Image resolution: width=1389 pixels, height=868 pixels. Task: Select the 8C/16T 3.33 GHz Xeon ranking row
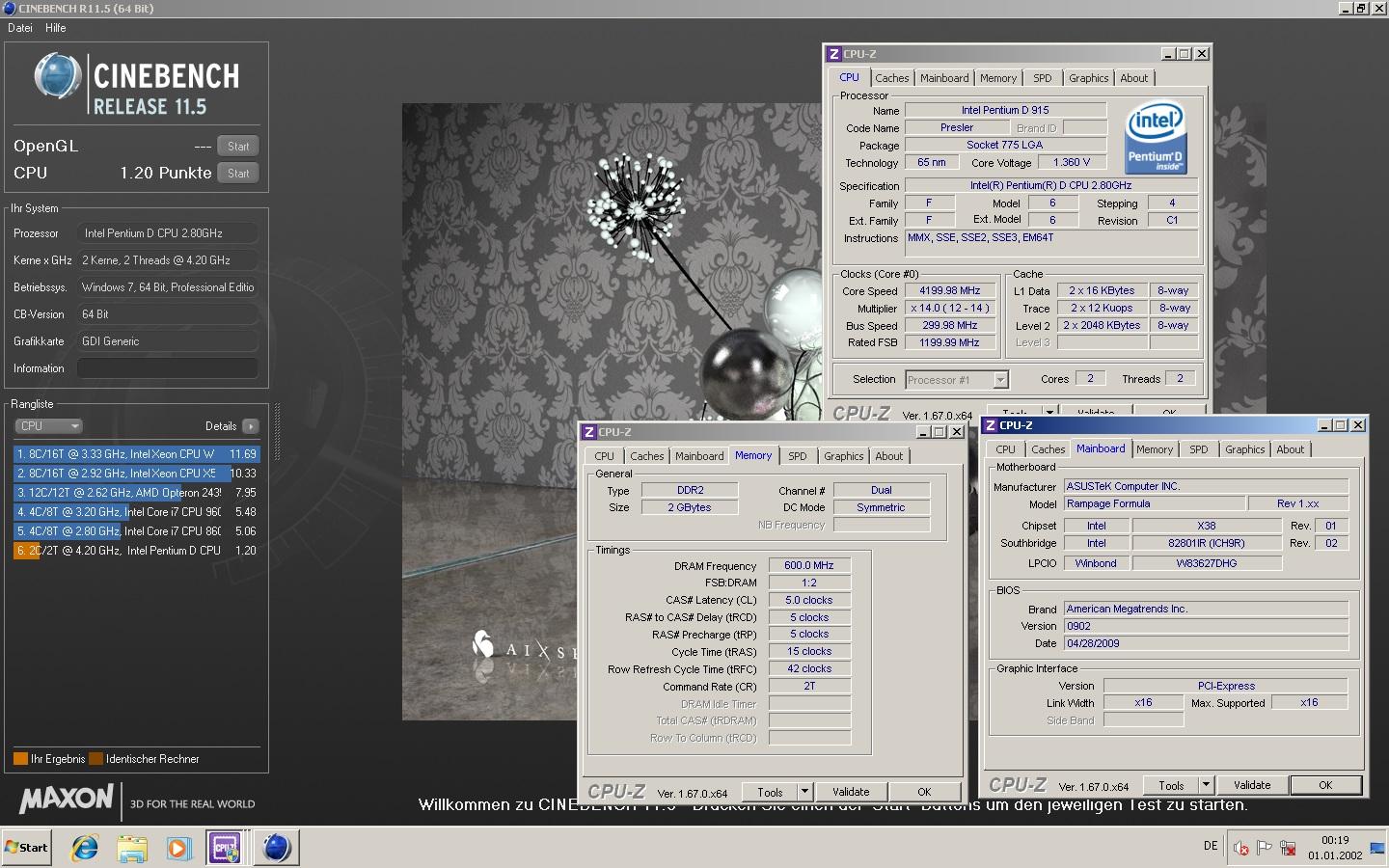(136, 454)
